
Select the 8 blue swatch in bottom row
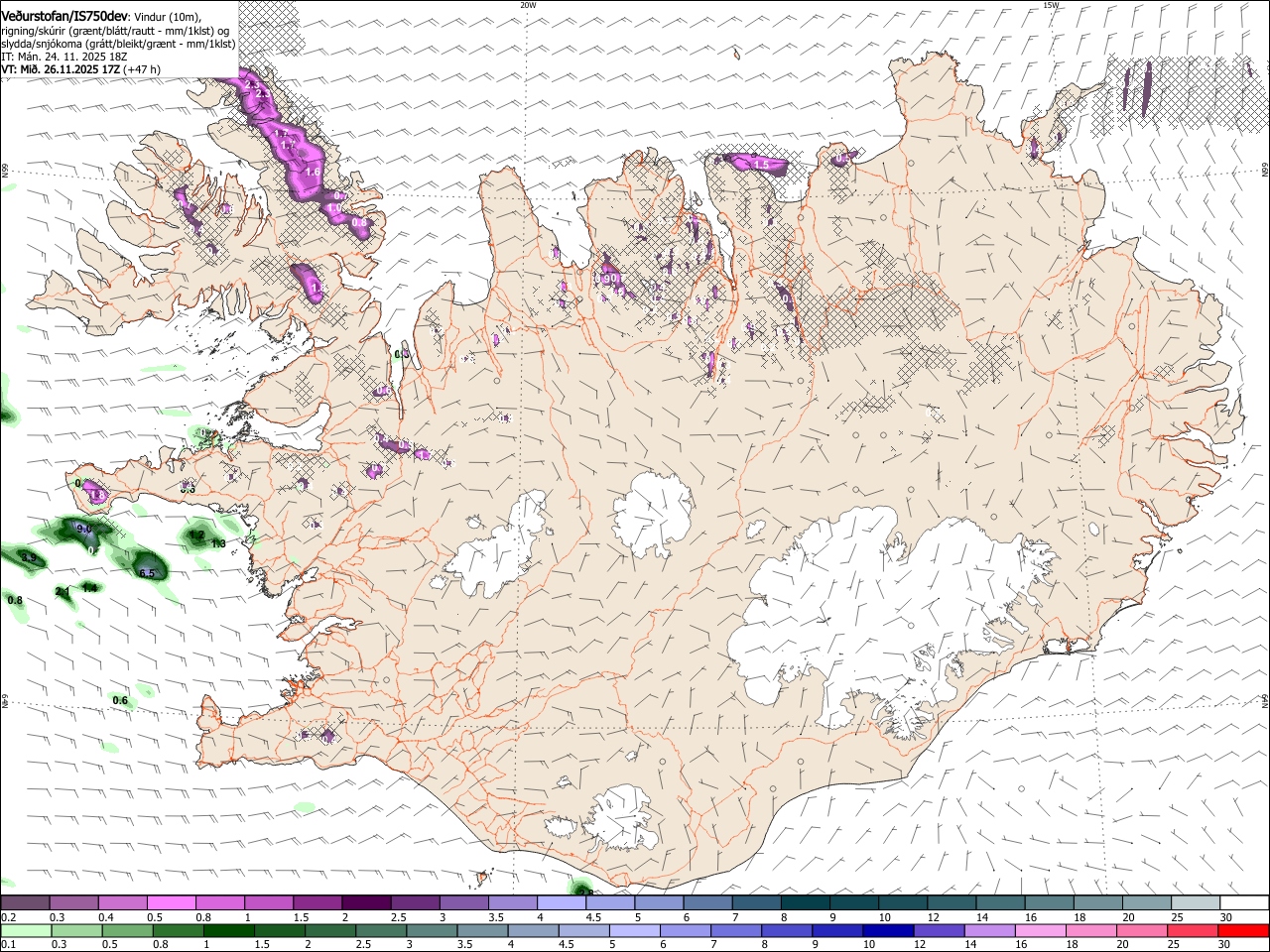[x=786, y=930]
